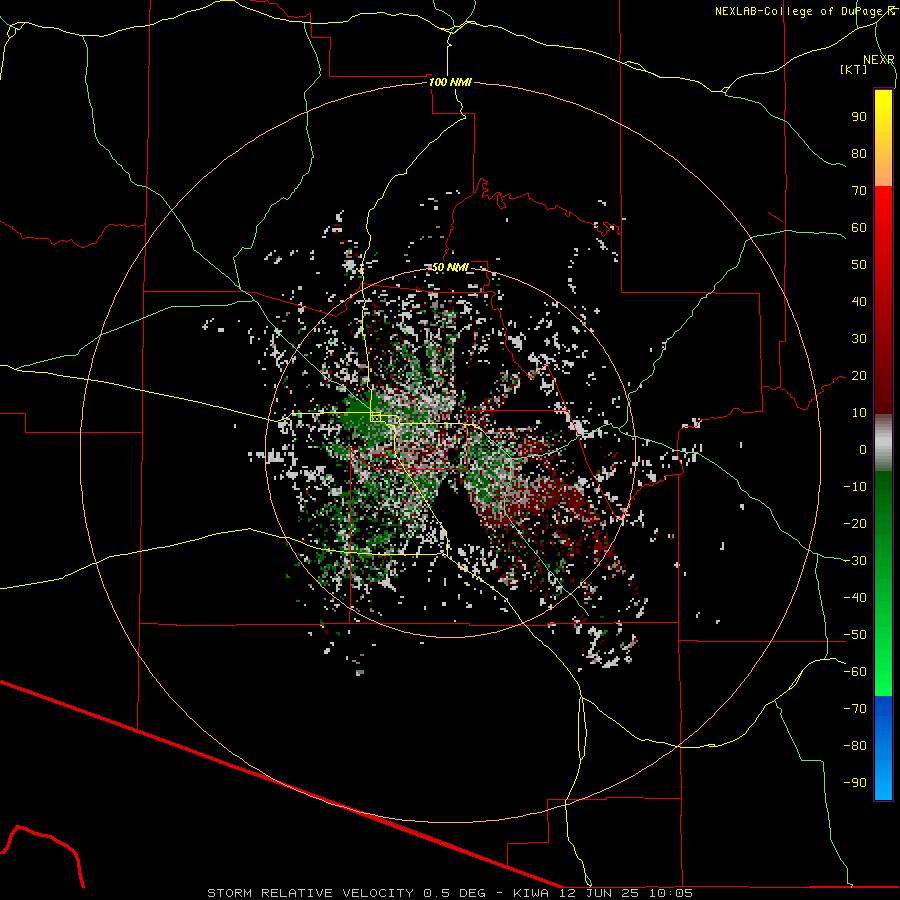Select the -70 value on velocity scale
Viewport: 900px width, 900px height.
coord(855,709)
